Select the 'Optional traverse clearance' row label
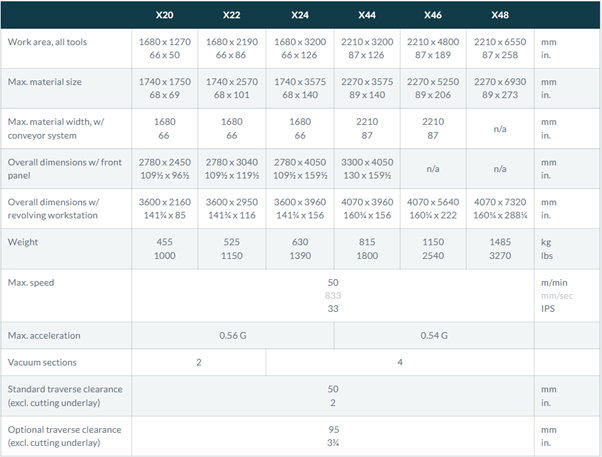The image size is (602, 457). click(64, 436)
